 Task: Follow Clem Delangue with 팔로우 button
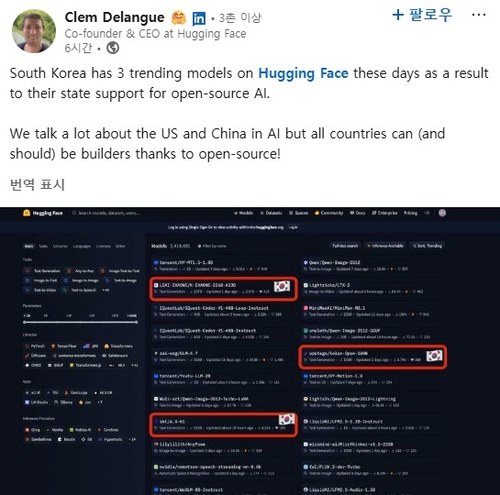coord(422,15)
